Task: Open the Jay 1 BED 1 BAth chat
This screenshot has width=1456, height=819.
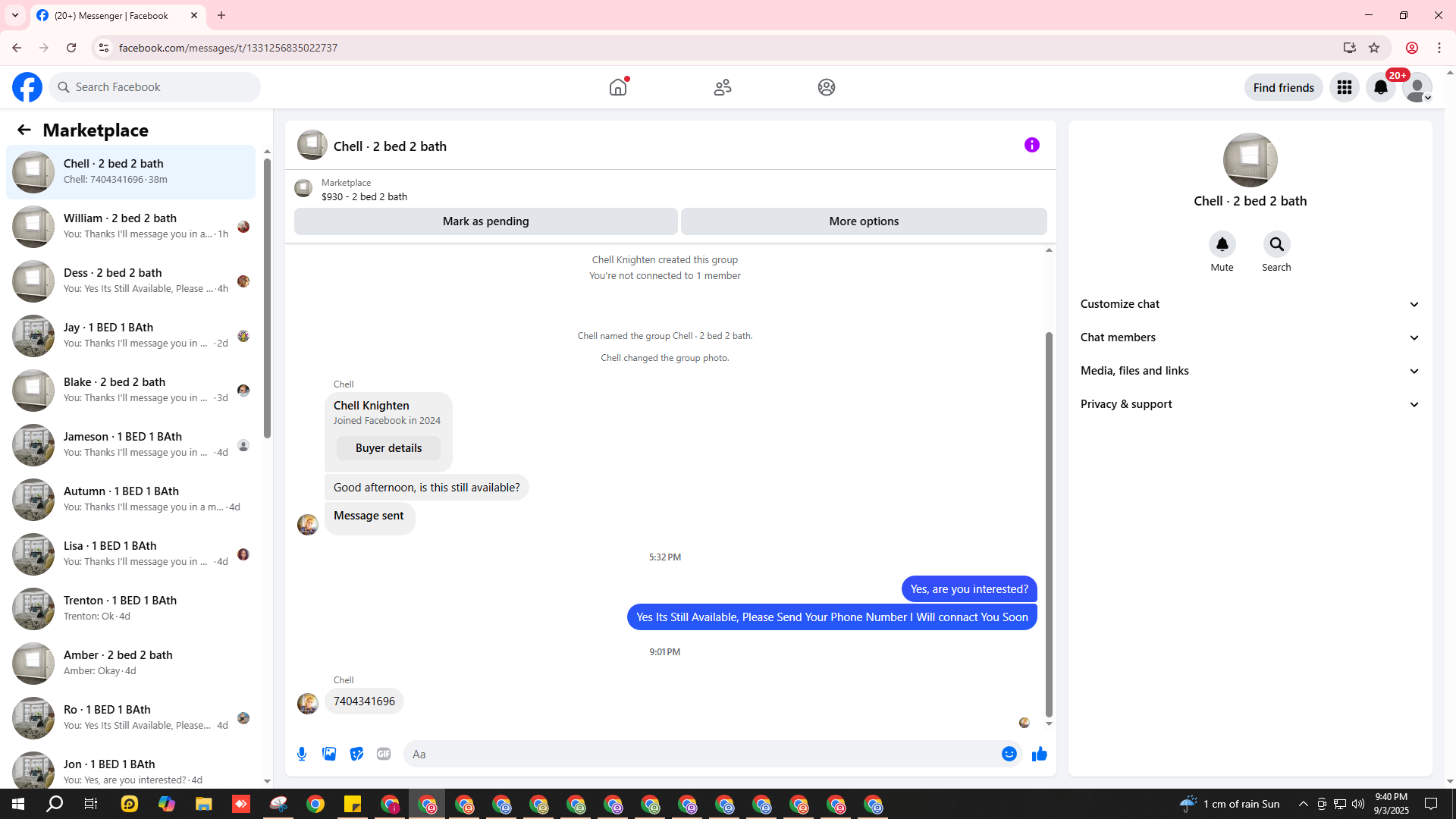Action: [x=130, y=336]
